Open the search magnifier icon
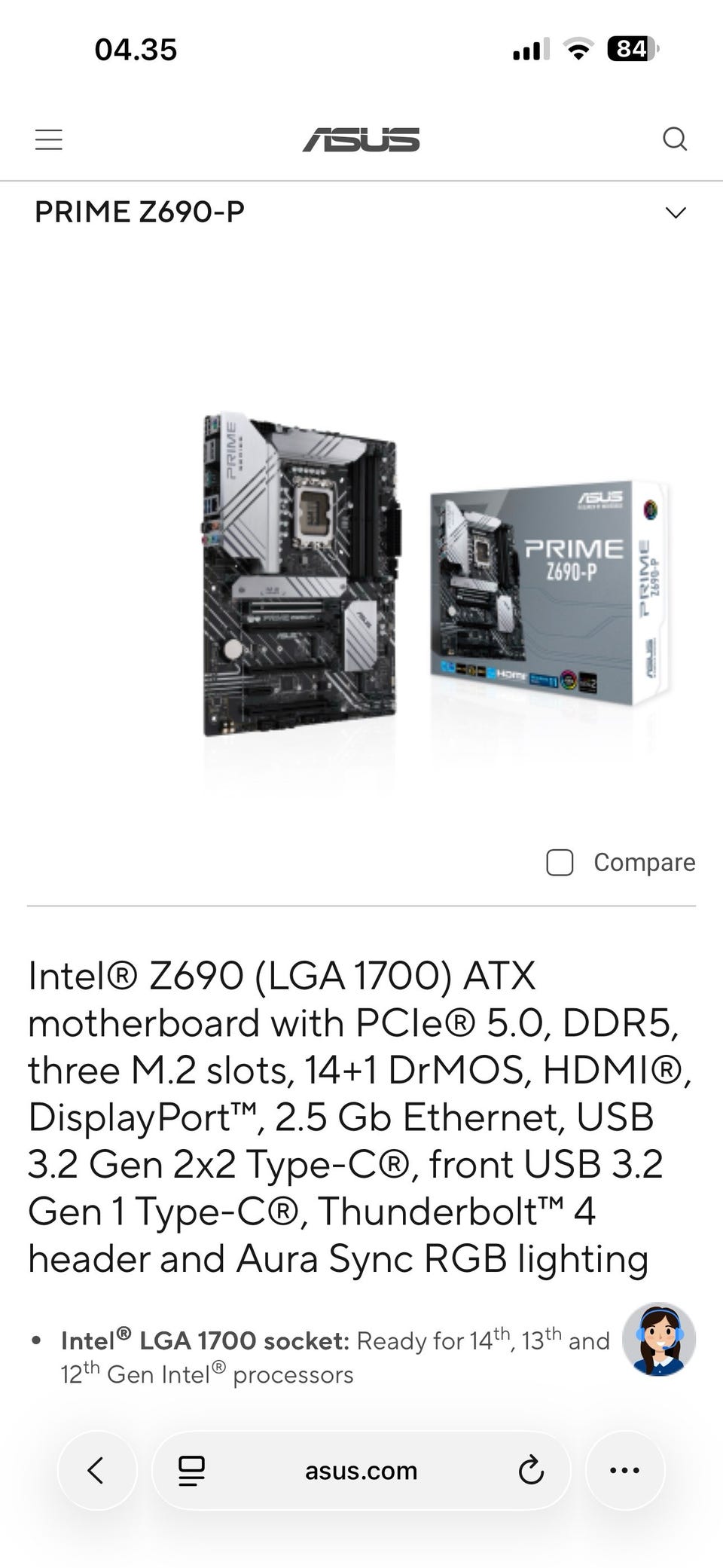The width and height of the screenshot is (723, 1568). pyautogui.click(x=675, y=139)
